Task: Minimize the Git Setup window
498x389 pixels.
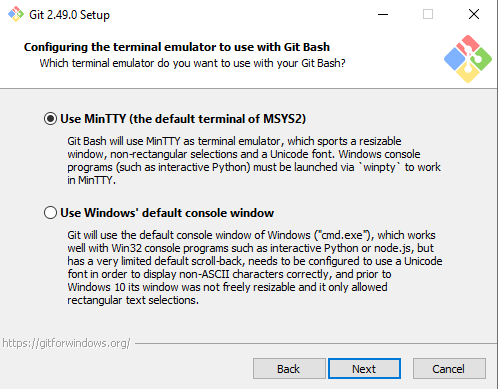Action: pyautogui.click(x=383, y=14)
